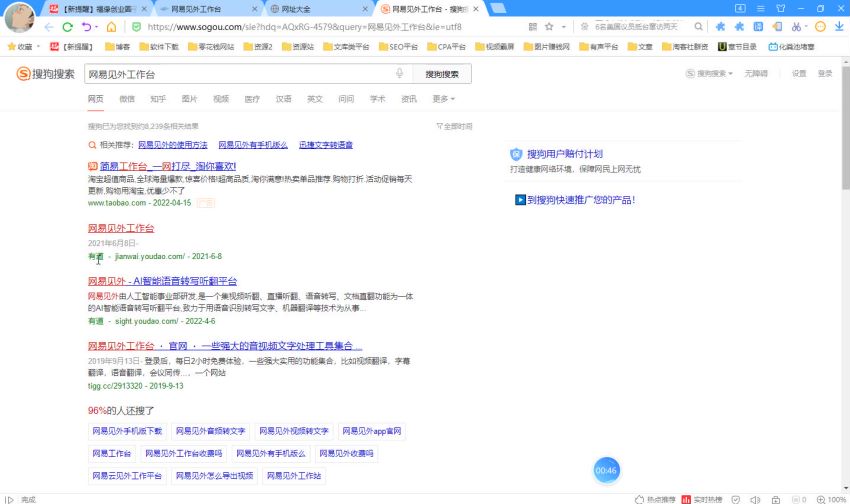Screen dimensions: 850x504
Task: Open the skin shirt icon in title bar
Action: point(781,9)
